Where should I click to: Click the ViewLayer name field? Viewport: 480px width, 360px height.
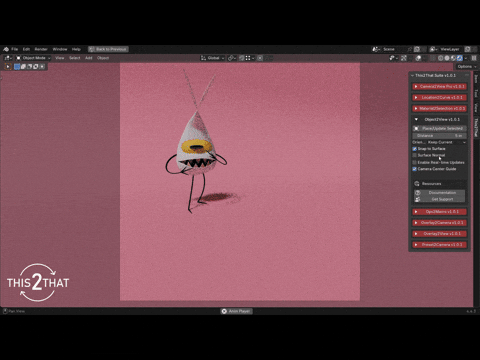click(450, 49)
